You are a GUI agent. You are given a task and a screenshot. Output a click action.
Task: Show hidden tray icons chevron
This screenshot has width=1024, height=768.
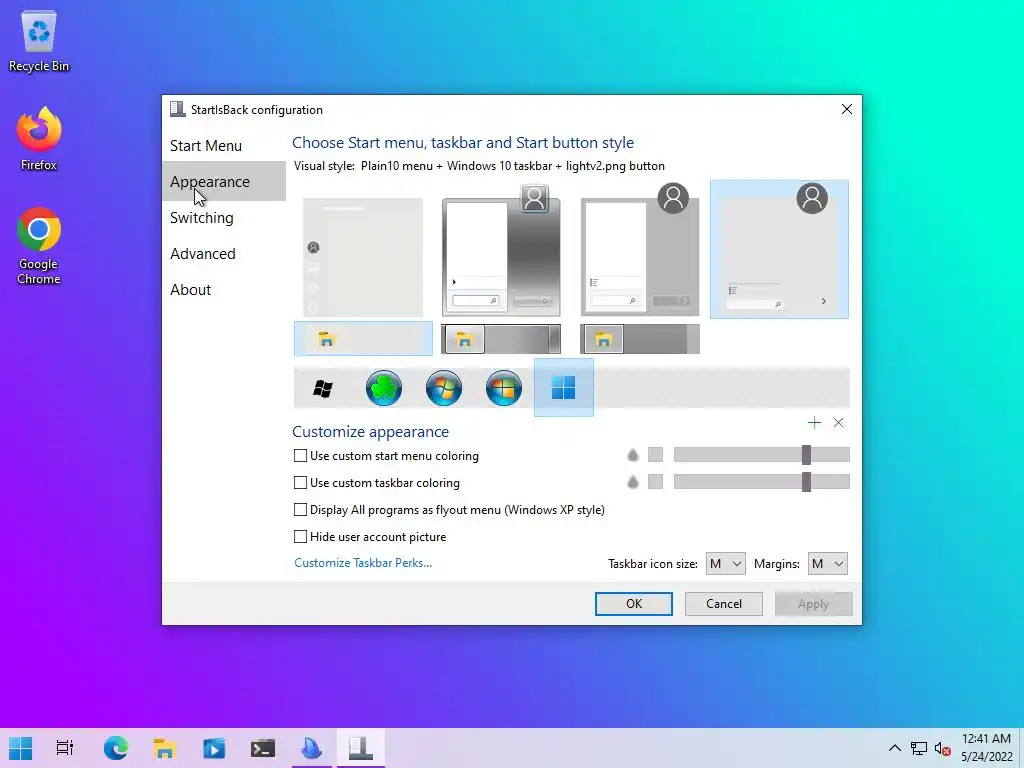(895, 748)
